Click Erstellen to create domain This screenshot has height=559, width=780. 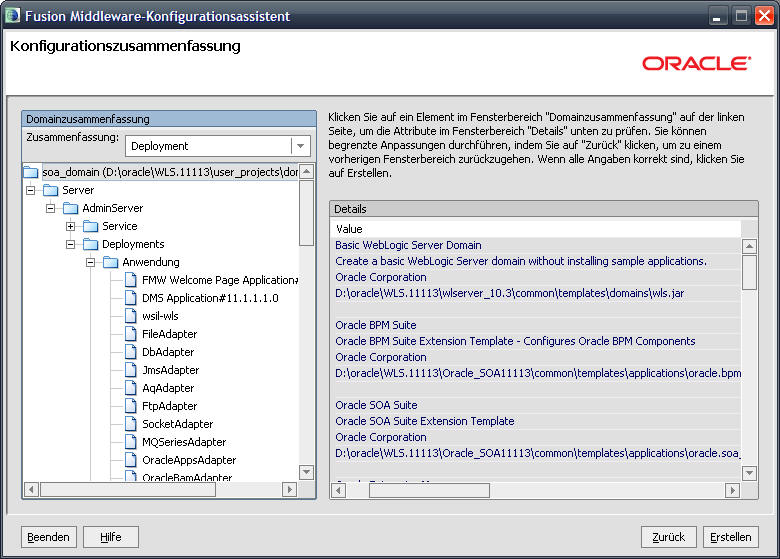point(731,537)
